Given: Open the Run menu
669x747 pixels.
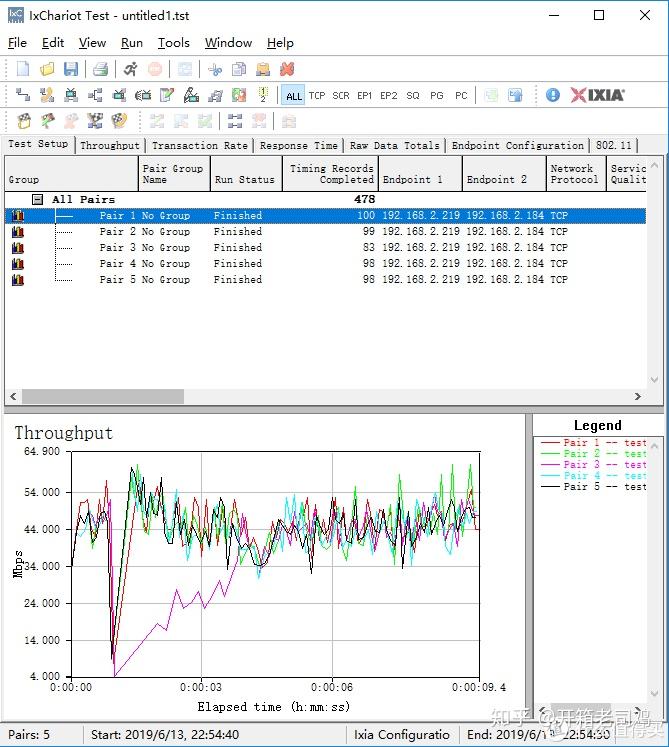Looking at the screenshot, I should click(132, 43).
